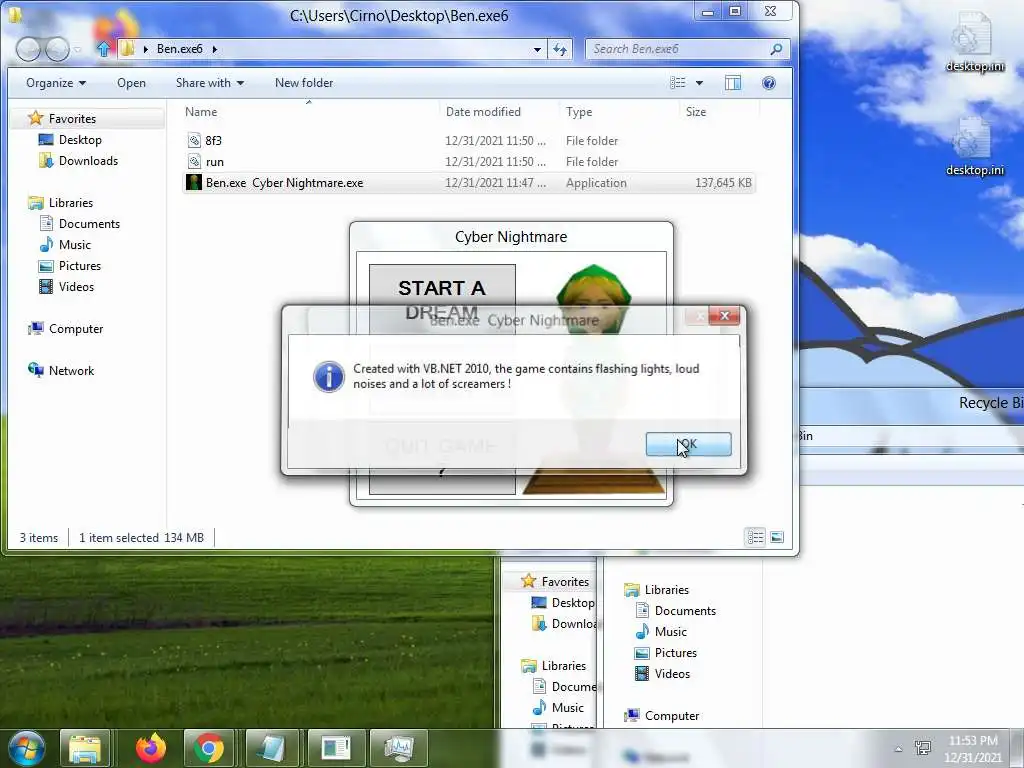Sort by the Type column header
The image size is (1024, 768).
[579, 112]
